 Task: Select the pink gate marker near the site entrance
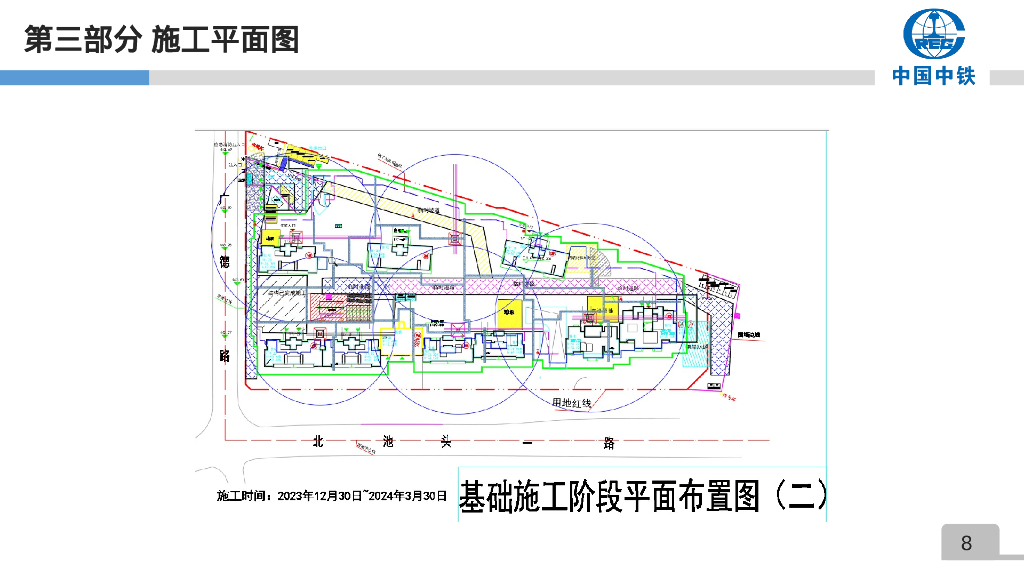[x=738, y=314]
